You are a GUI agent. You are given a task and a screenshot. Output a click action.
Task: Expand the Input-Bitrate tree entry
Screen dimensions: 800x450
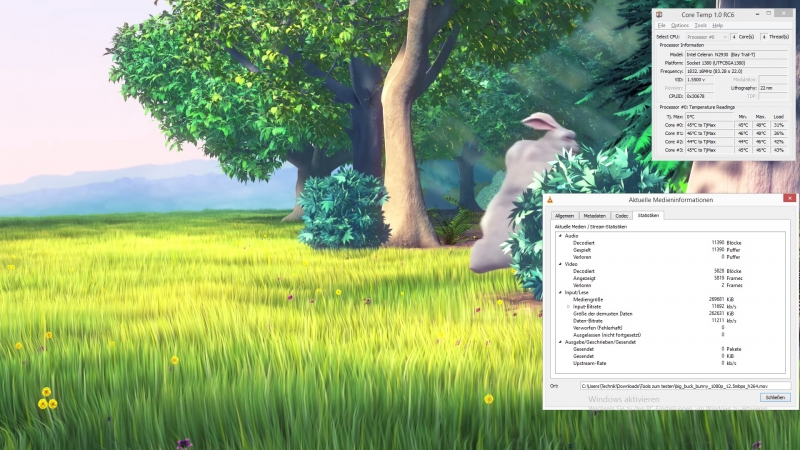568,307
